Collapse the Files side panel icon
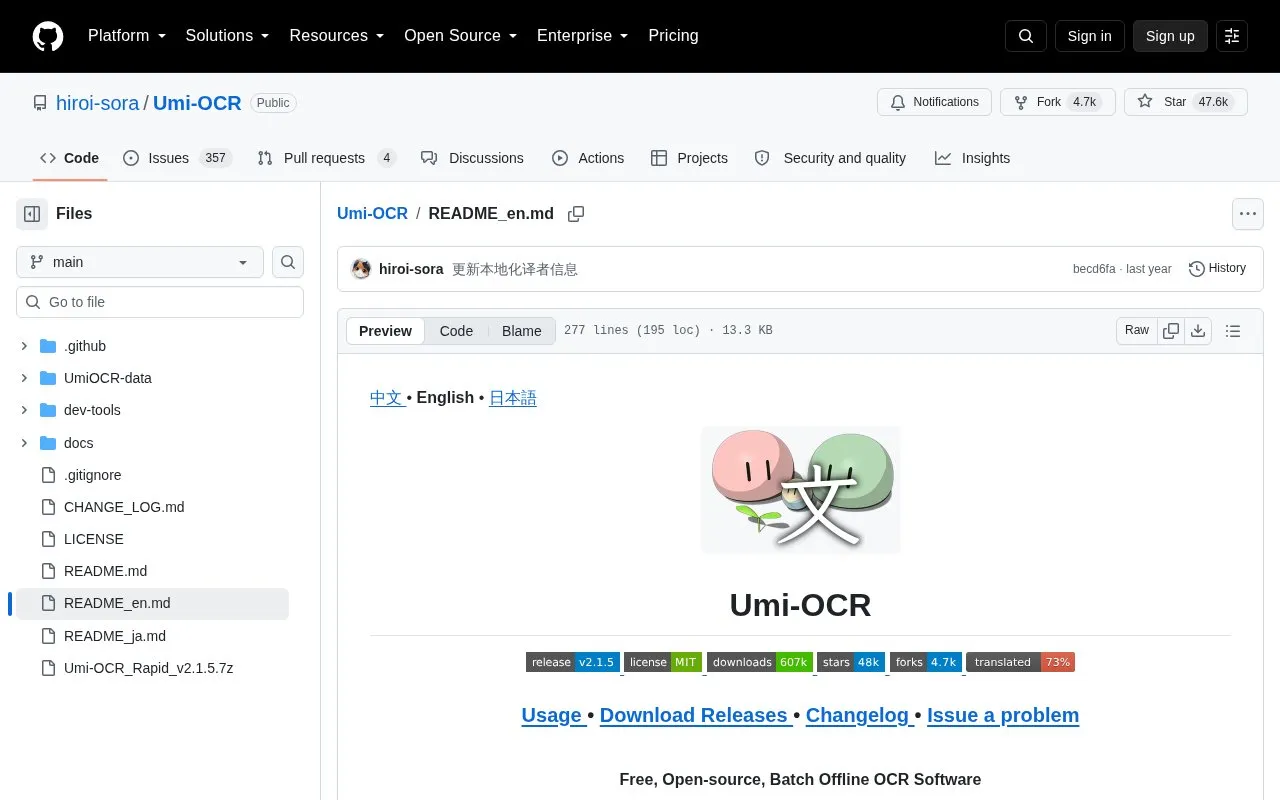Screen dimensions: 1280x800 pos(32,213)
